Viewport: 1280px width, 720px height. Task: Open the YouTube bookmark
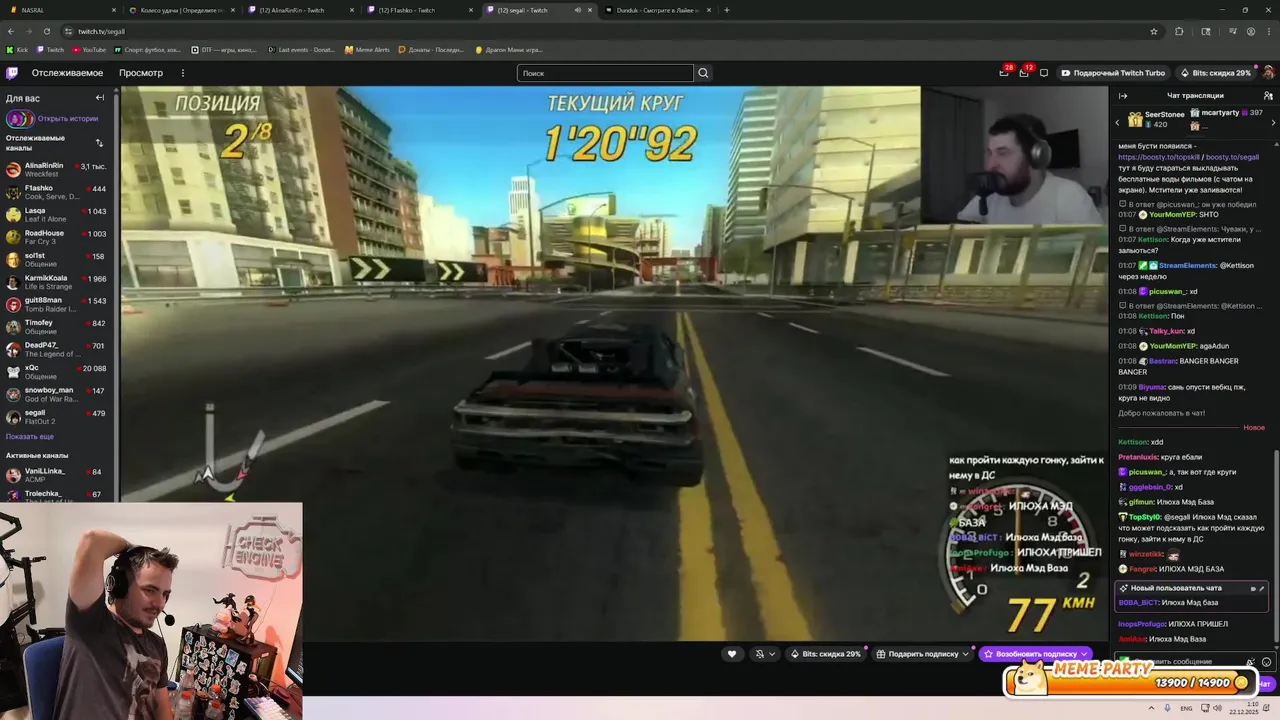(x=88, y=49)
